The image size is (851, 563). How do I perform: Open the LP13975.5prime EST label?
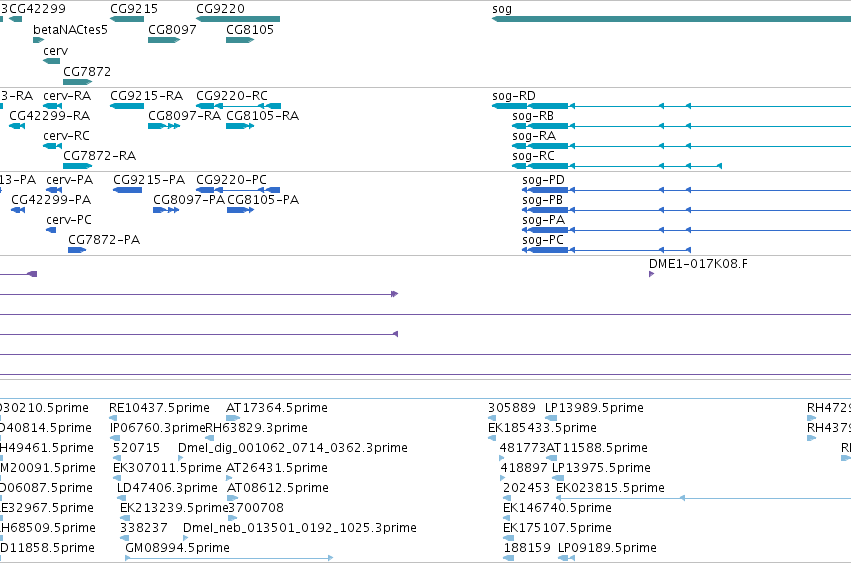click(601, 469)
